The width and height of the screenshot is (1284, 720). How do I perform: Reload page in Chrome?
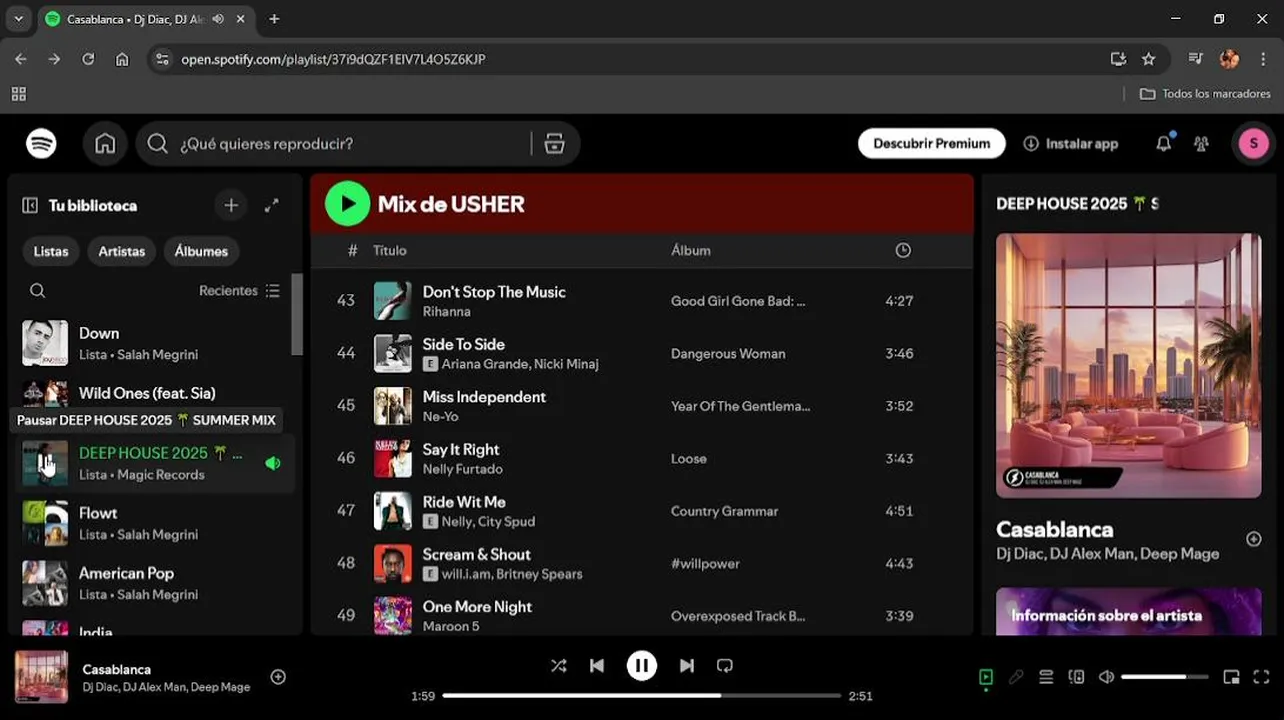88,59
